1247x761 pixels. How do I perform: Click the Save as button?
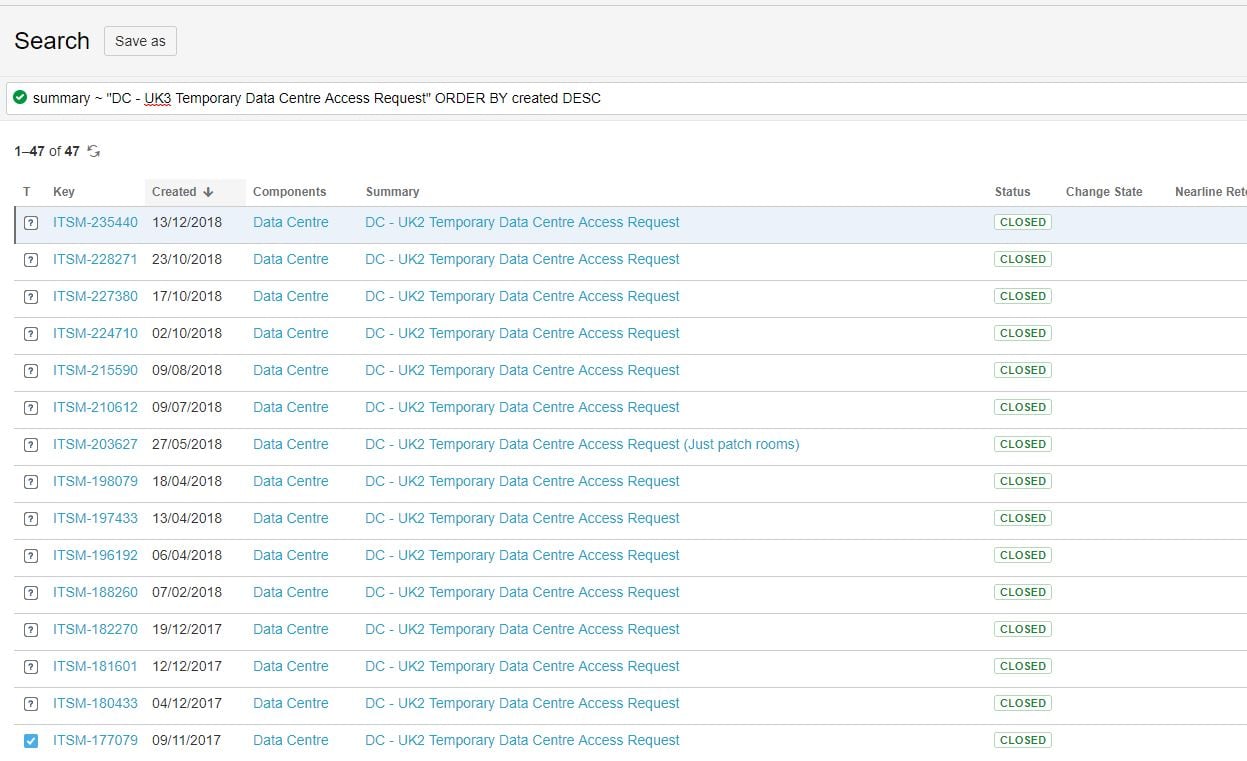140,41
